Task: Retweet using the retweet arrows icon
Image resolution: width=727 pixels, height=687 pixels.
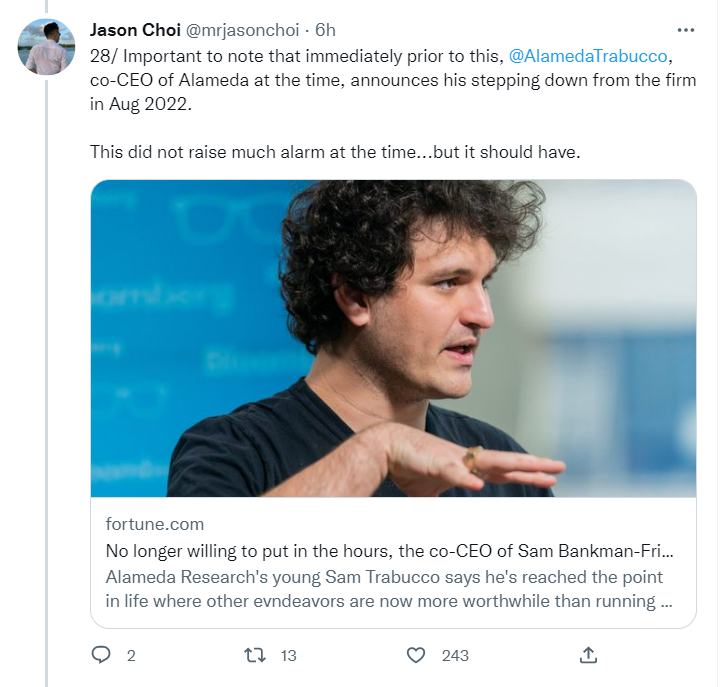Action: (x=256, y=655)
